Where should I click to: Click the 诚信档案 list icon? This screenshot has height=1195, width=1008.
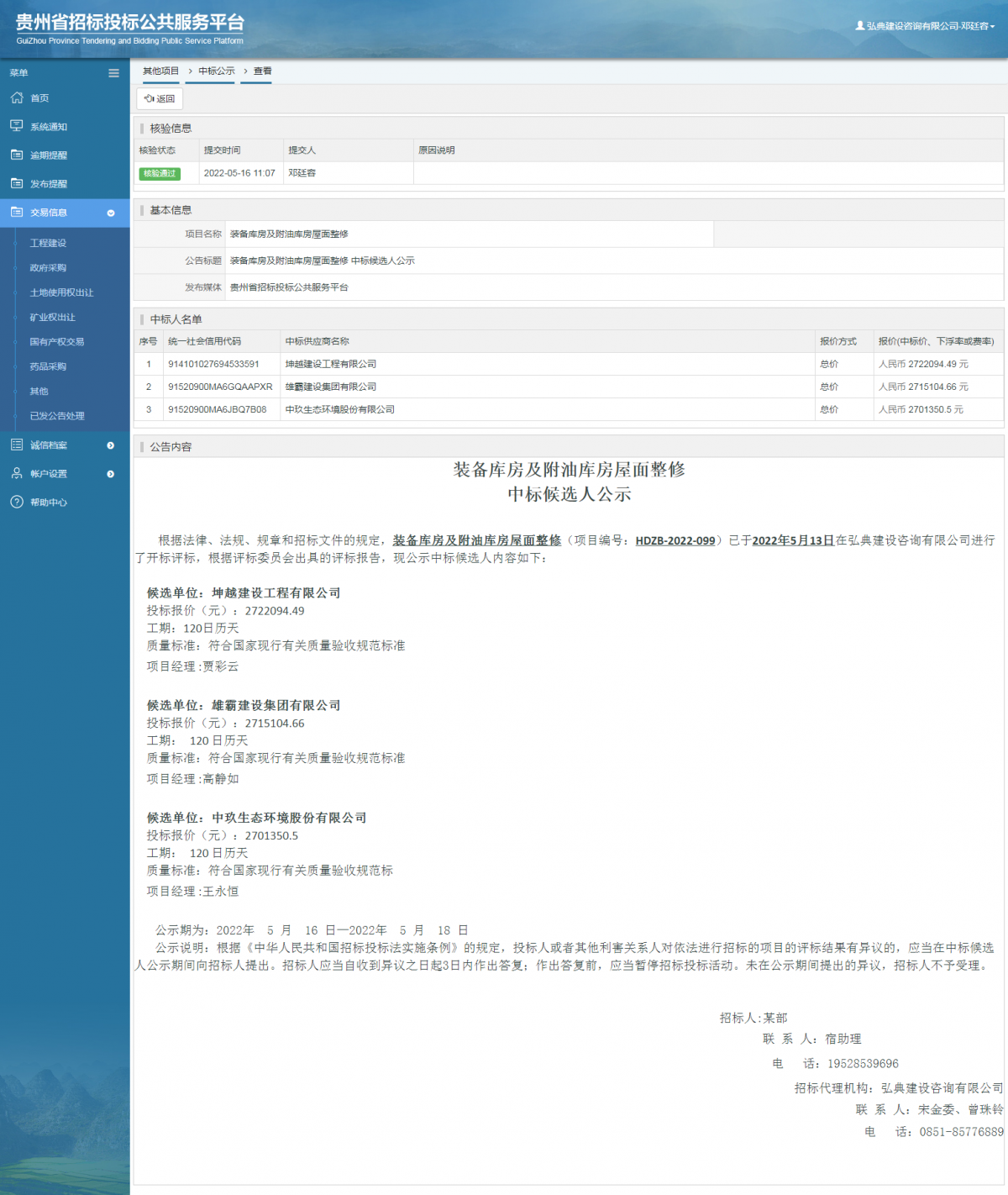click(x=17, y=445)
